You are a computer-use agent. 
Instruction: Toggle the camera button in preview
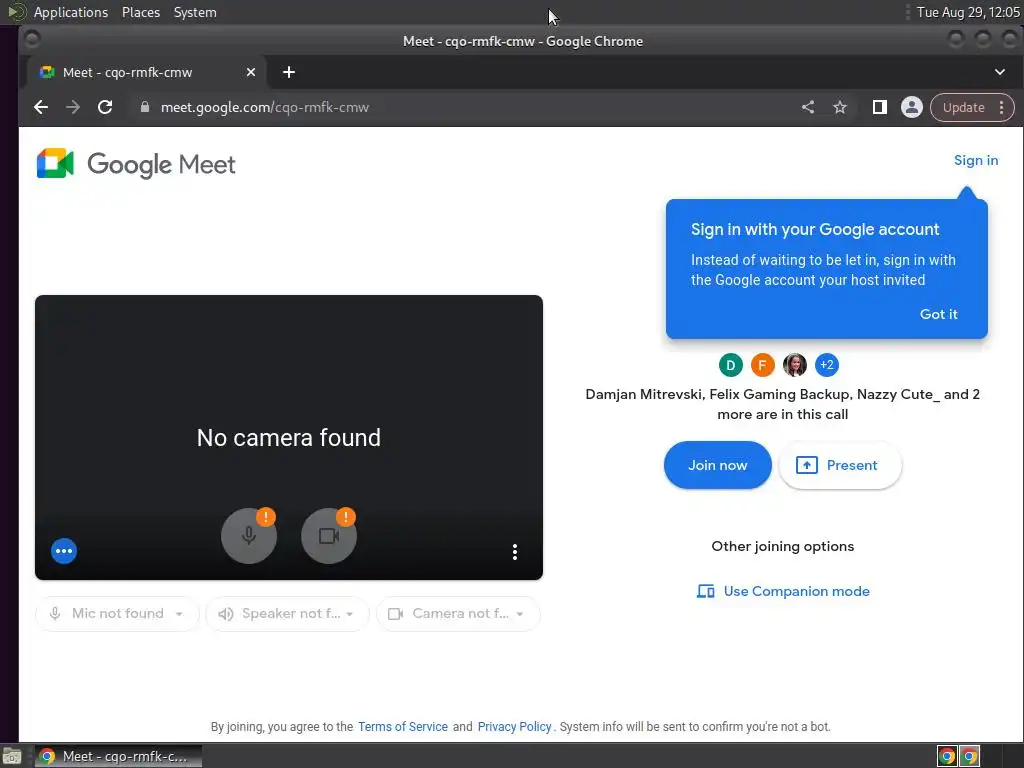tap(328, 536)
